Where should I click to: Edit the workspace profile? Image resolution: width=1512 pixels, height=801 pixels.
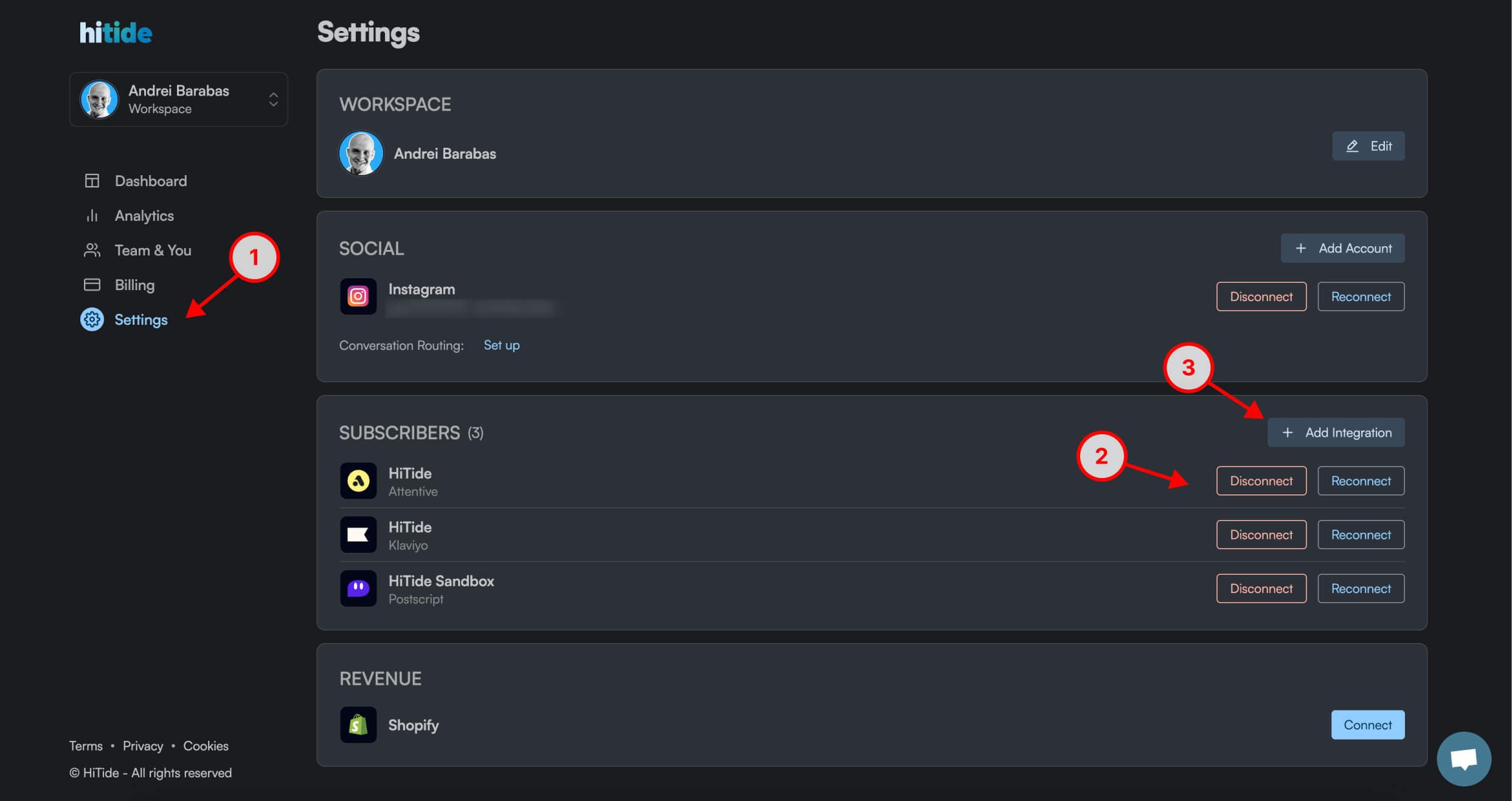[x=1368, y=147]
